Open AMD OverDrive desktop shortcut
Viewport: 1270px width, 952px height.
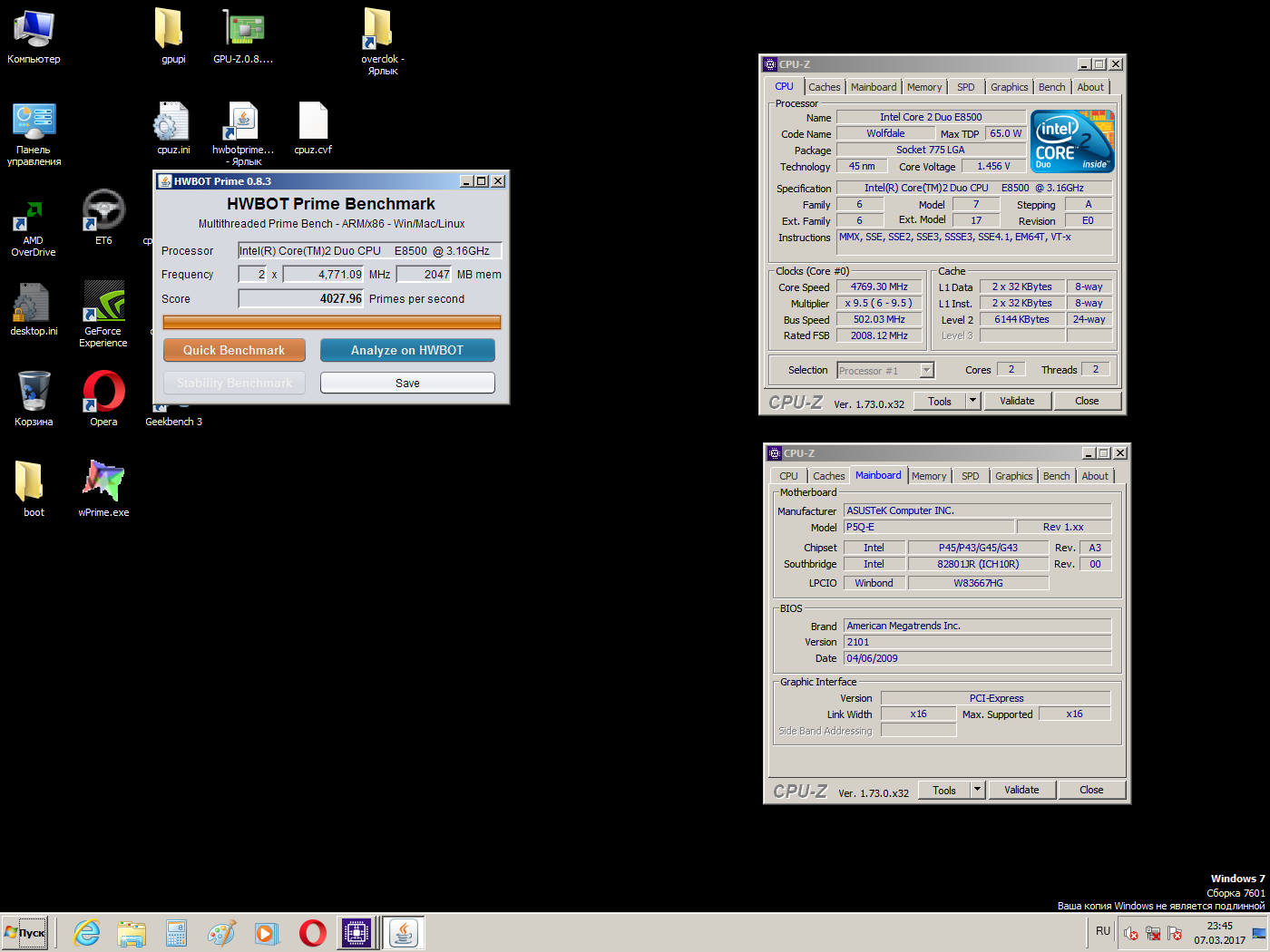pos(34,223)
